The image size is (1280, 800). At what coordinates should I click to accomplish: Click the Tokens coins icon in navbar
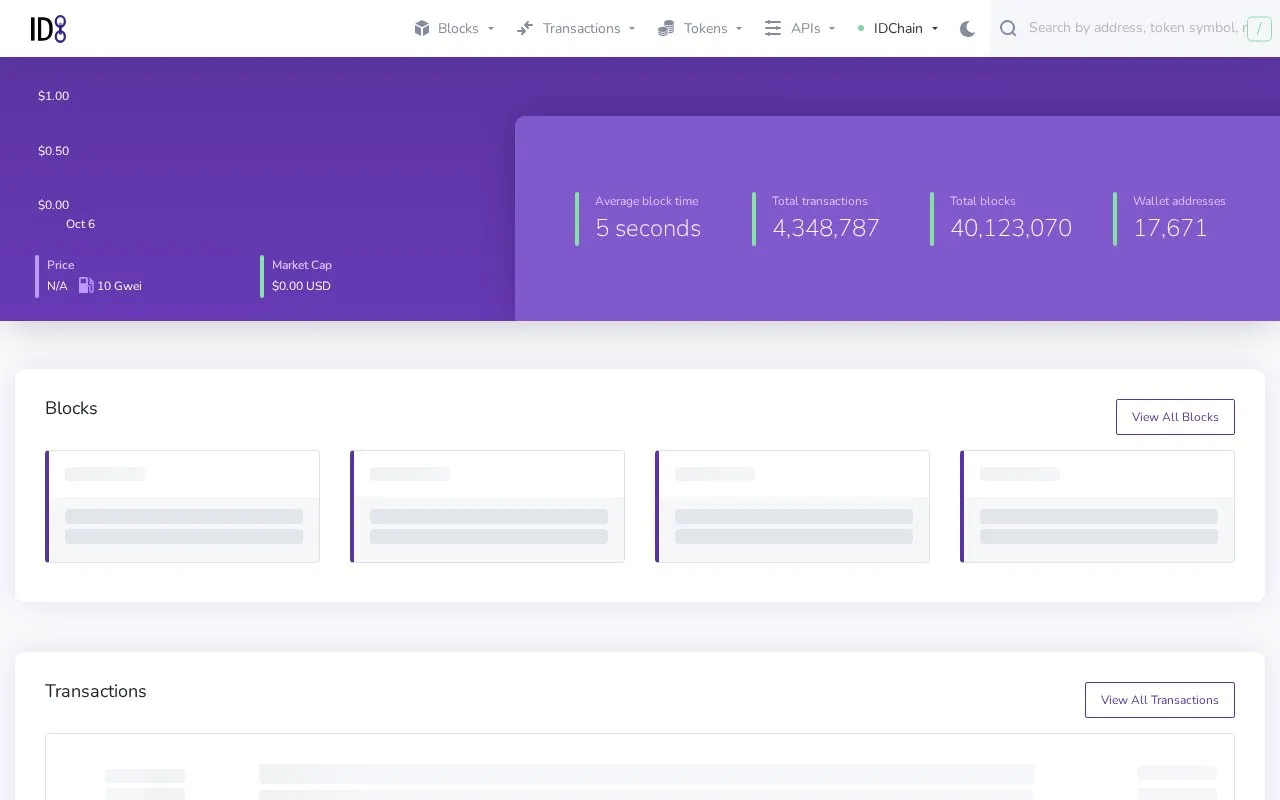point(666,28)
